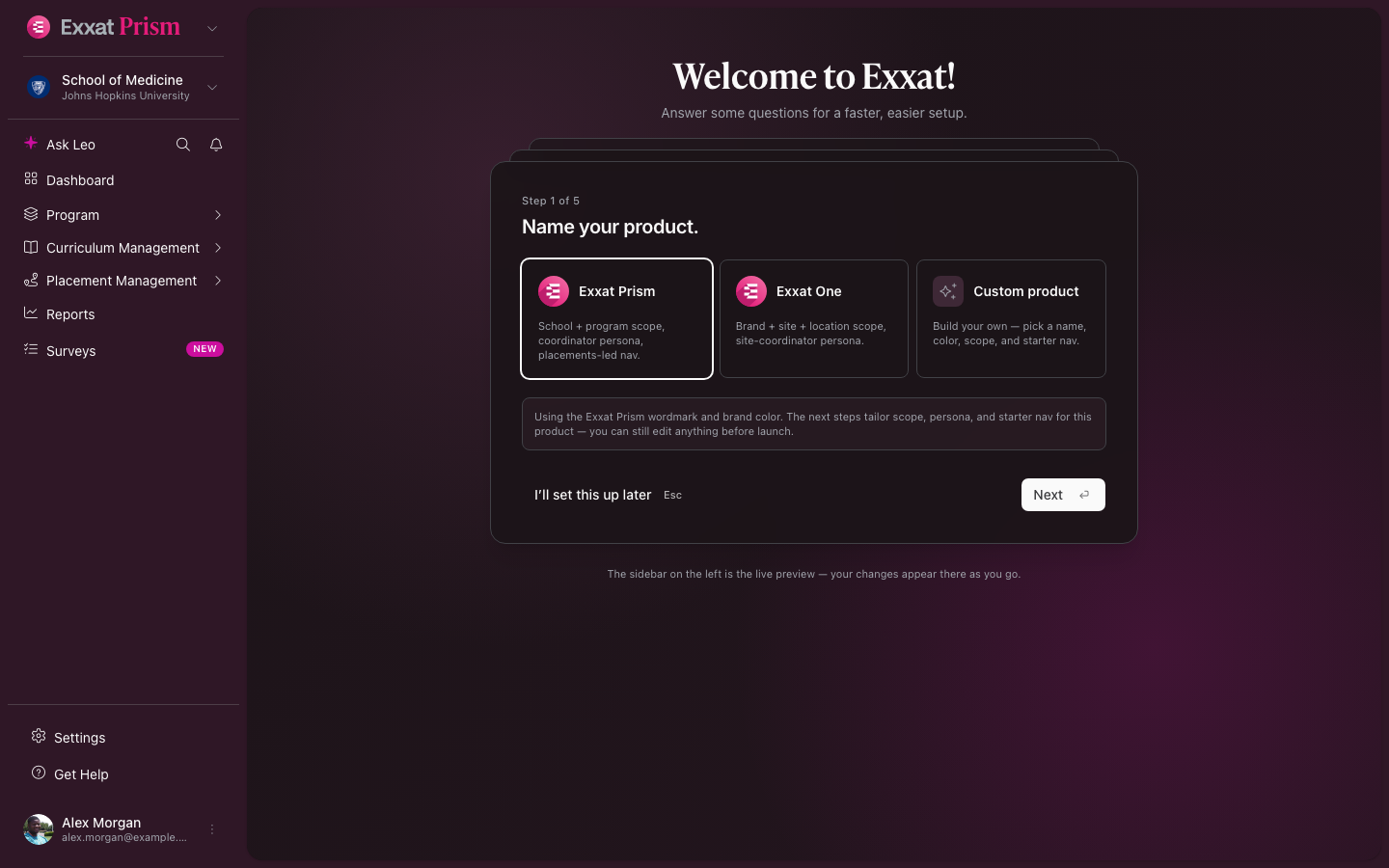The height and width of the screenshot is (868, 1389).
Task: Click the Next button
Action: 1063,495
